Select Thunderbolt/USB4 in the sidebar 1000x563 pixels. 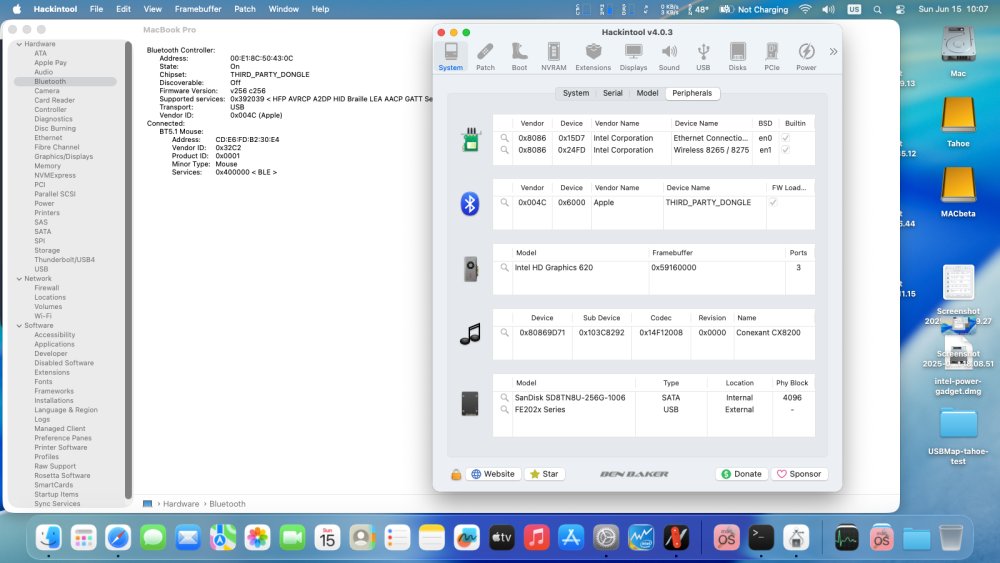coord(64,260)
